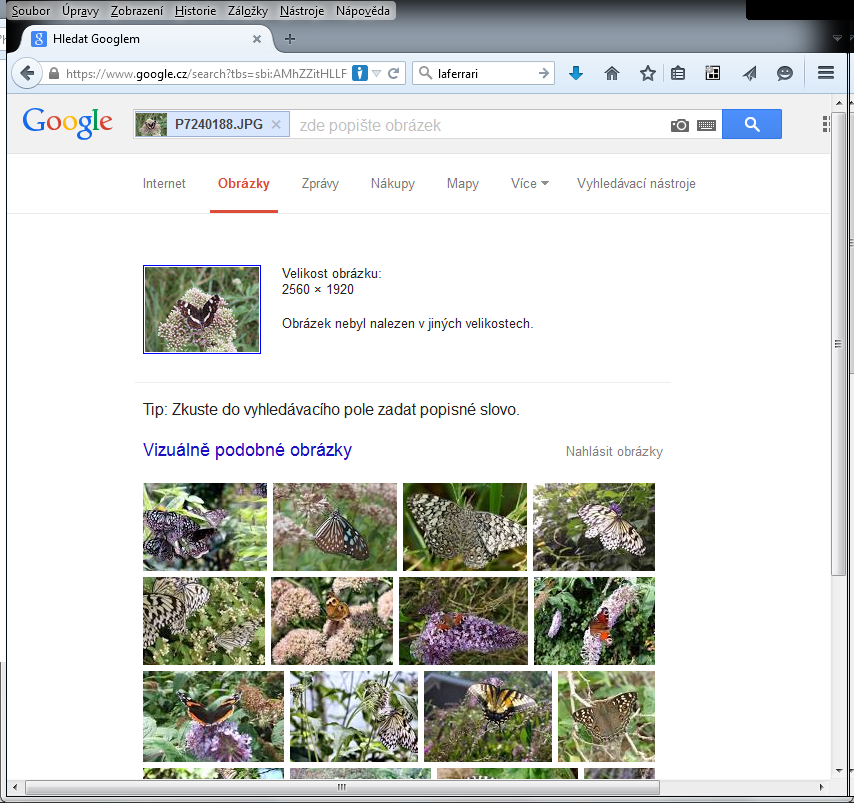Open the Firefox hamburger menu
854x803 pixels.
[x=825, y=73]
